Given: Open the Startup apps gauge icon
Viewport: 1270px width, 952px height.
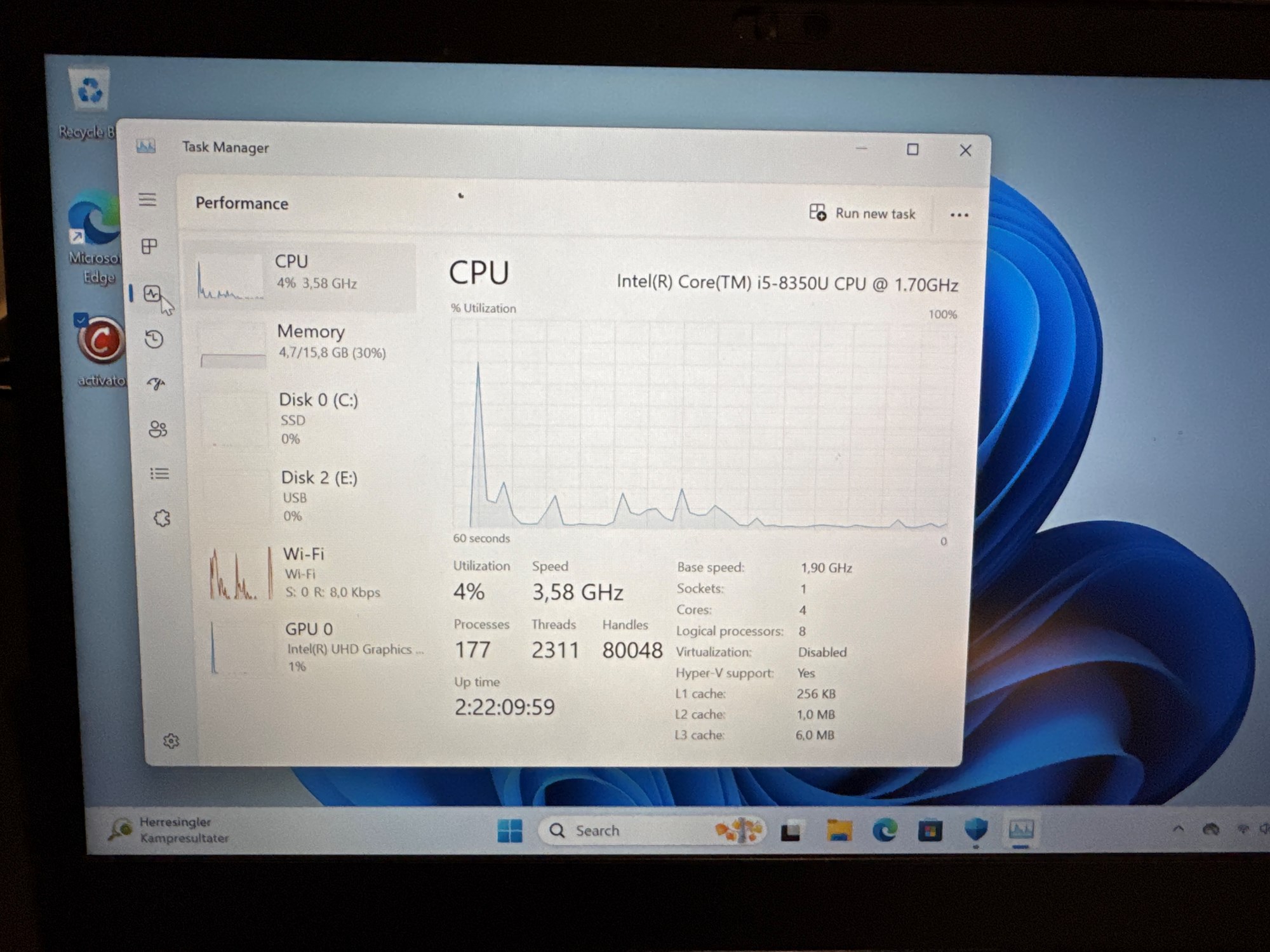Looking at the screenshot, I should [x=156, y=383].
